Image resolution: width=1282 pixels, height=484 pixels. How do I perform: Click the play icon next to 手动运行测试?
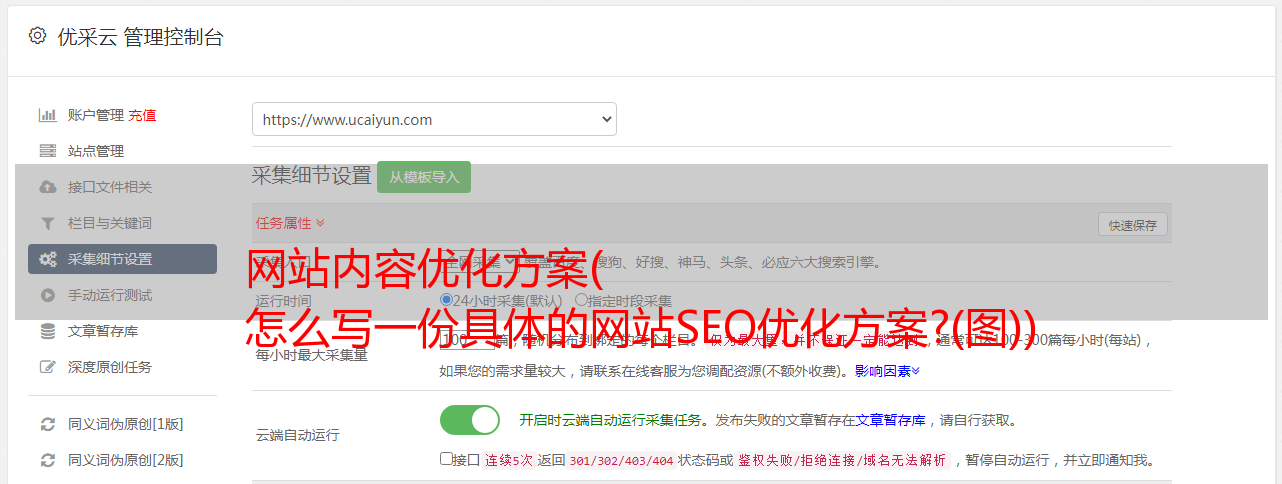point(47,295)
